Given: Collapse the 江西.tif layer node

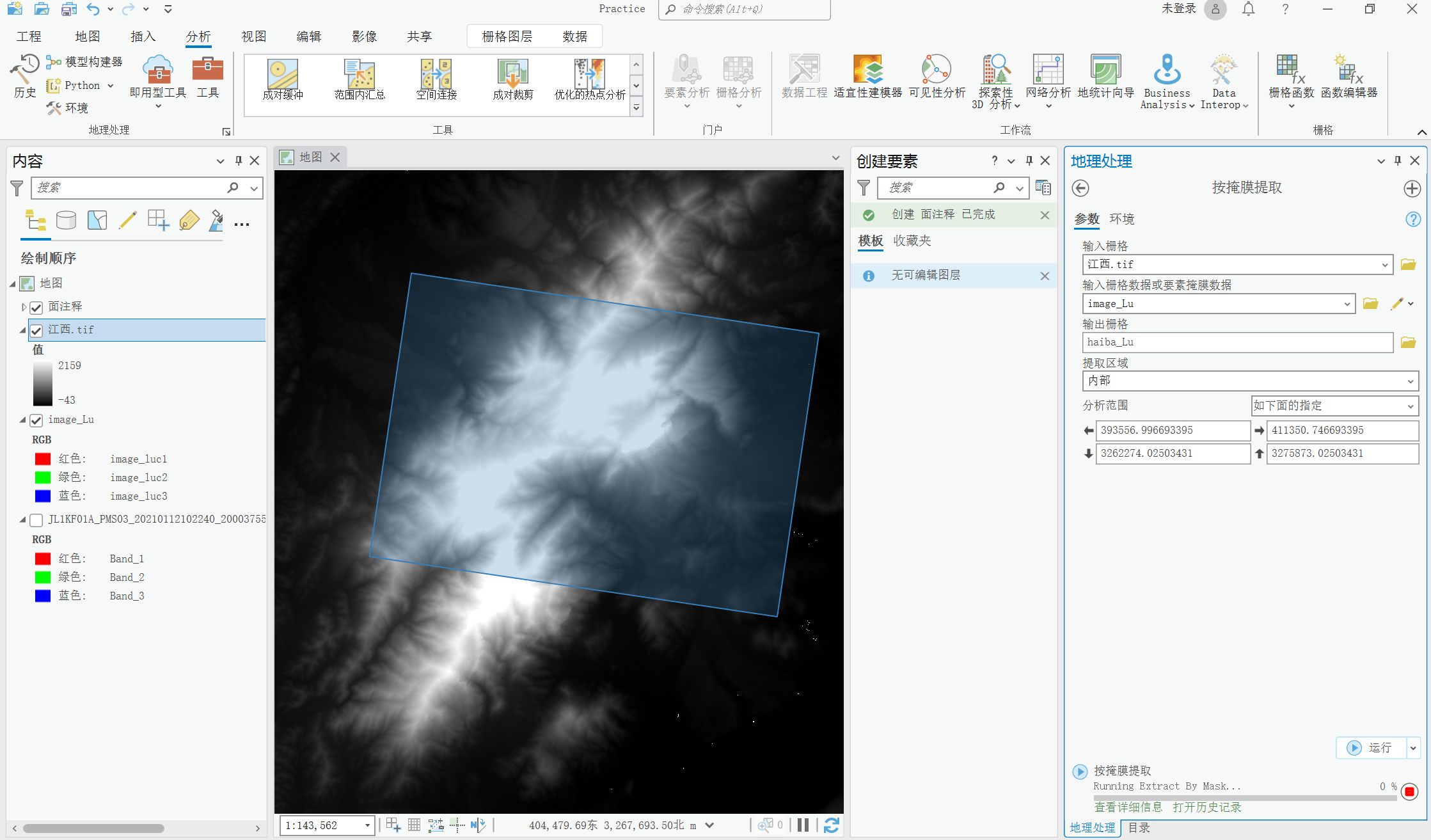Looking at the screenshot, I should tap(22, 330).
